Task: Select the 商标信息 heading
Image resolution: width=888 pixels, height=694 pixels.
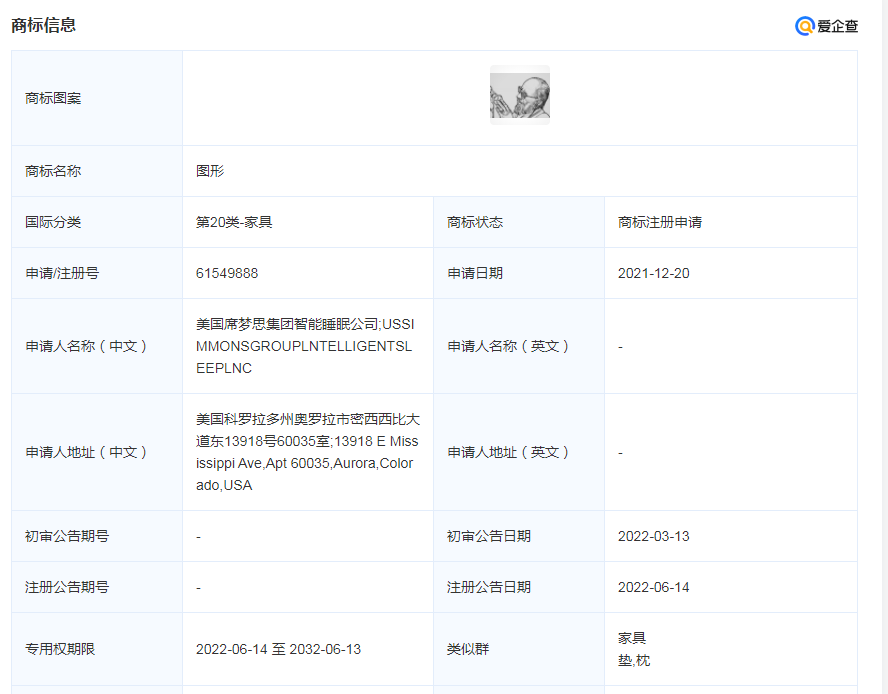Action: point(44,25)
